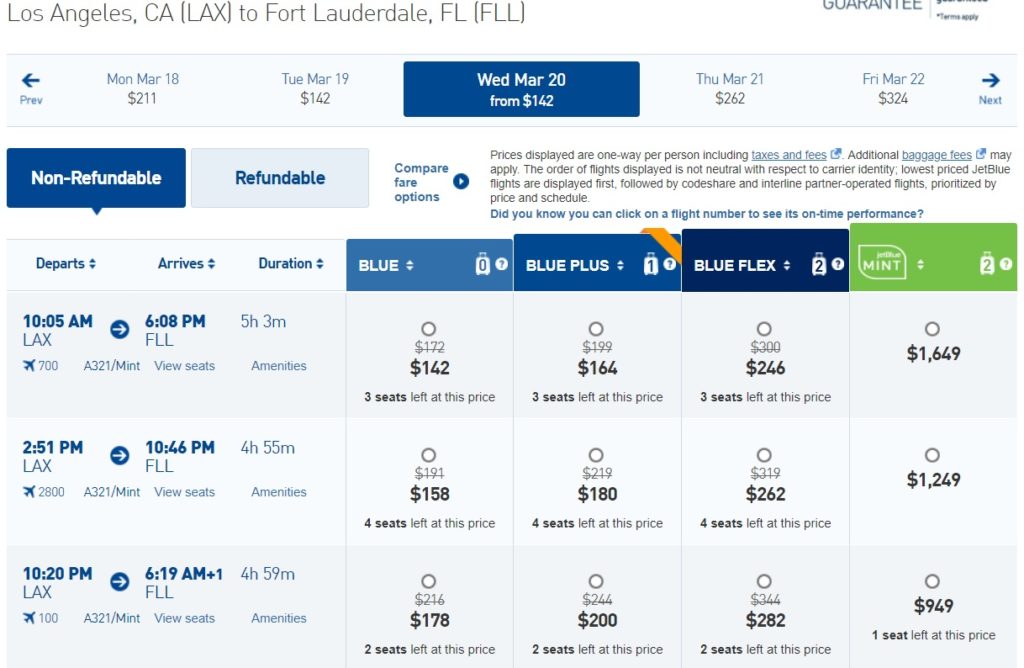Click the Blue Plus baggage icon
Image resolution: width=1024 pixels, height=668 pixels.
(651, 265)
